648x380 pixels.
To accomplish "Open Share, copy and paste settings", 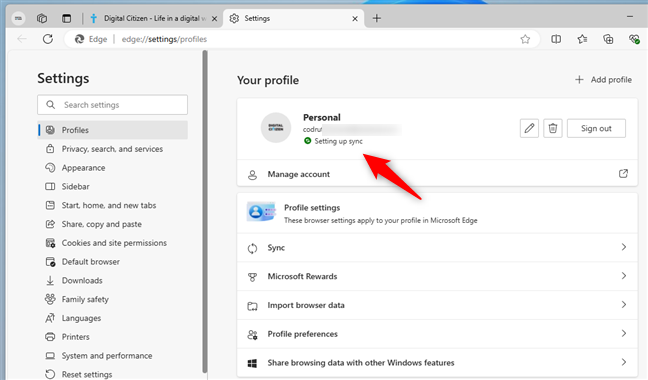I will pyautogui.click(x=112, y=224).
